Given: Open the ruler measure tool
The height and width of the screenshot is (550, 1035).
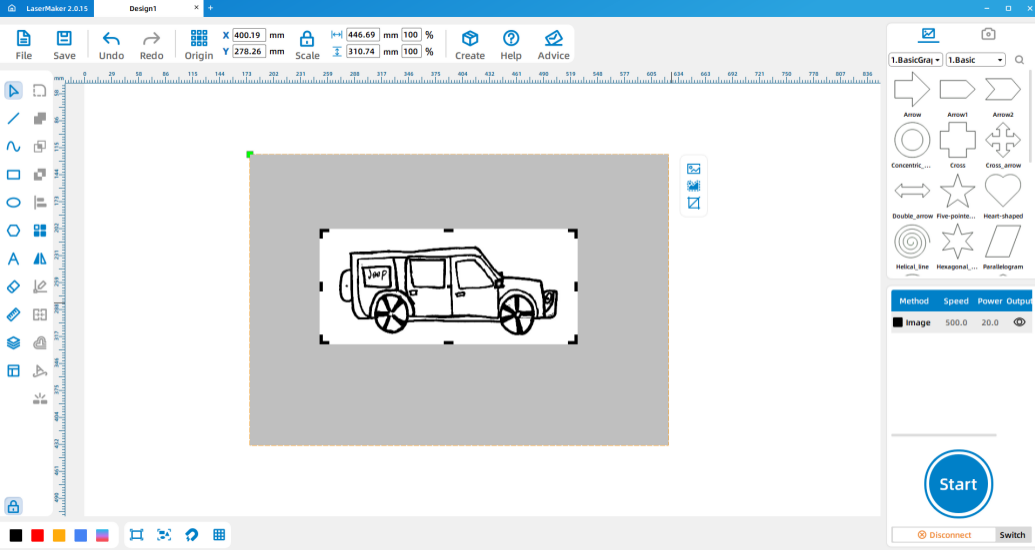Looking at the screenshot, I should 13,315.
